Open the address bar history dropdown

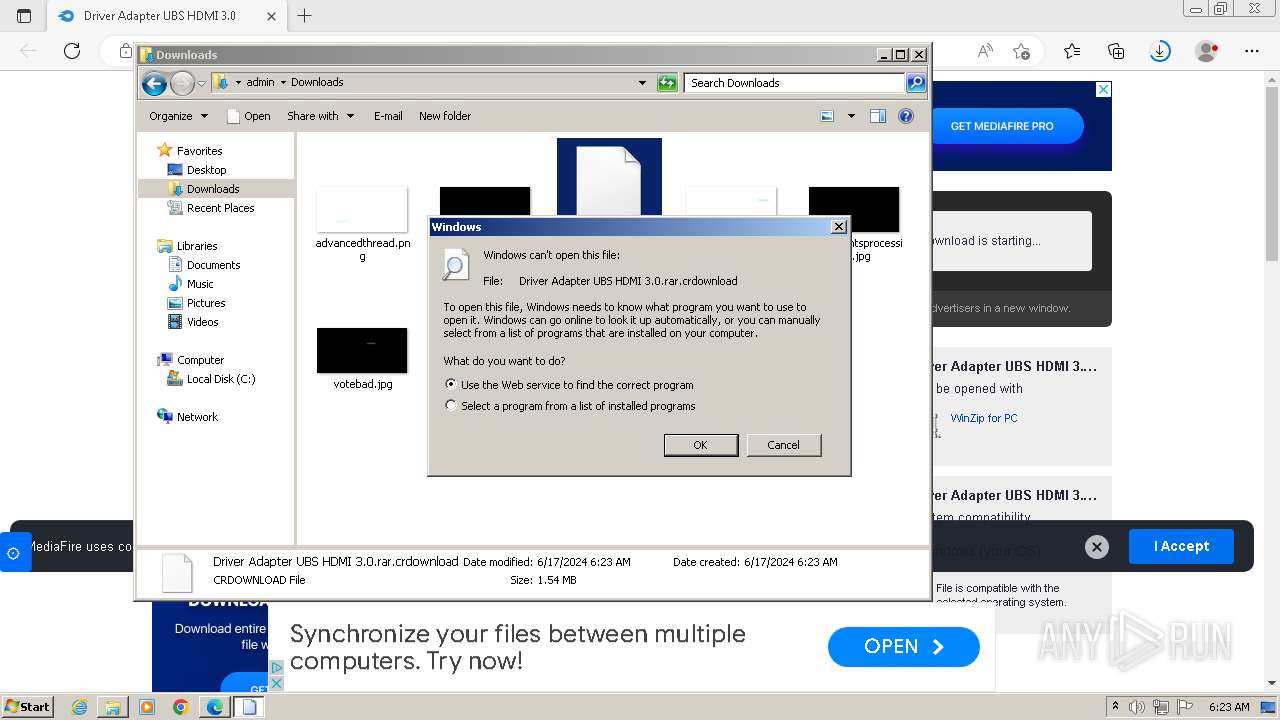point(642,83)
